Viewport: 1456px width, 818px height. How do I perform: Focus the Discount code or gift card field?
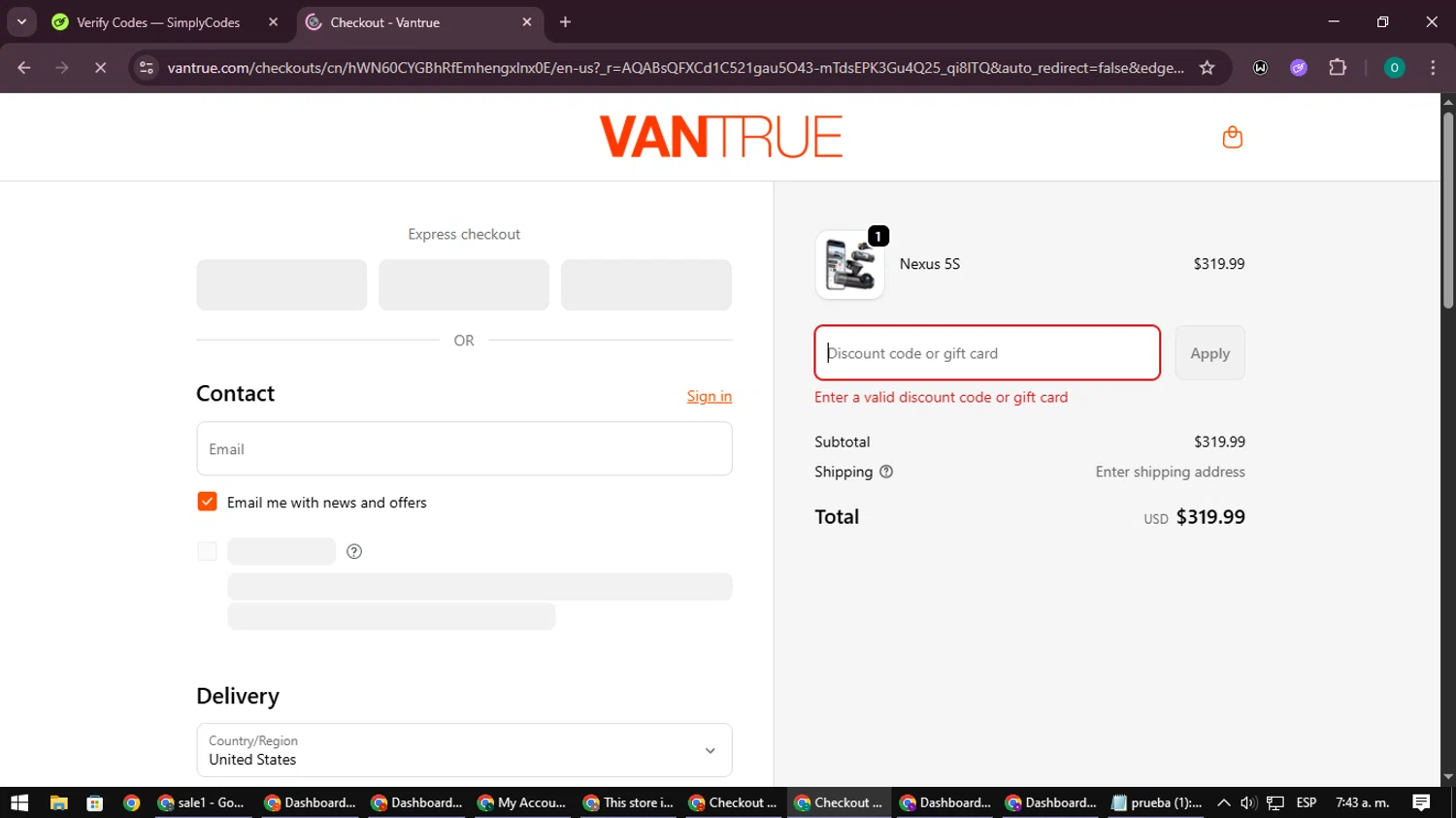[x=987, y=353]
